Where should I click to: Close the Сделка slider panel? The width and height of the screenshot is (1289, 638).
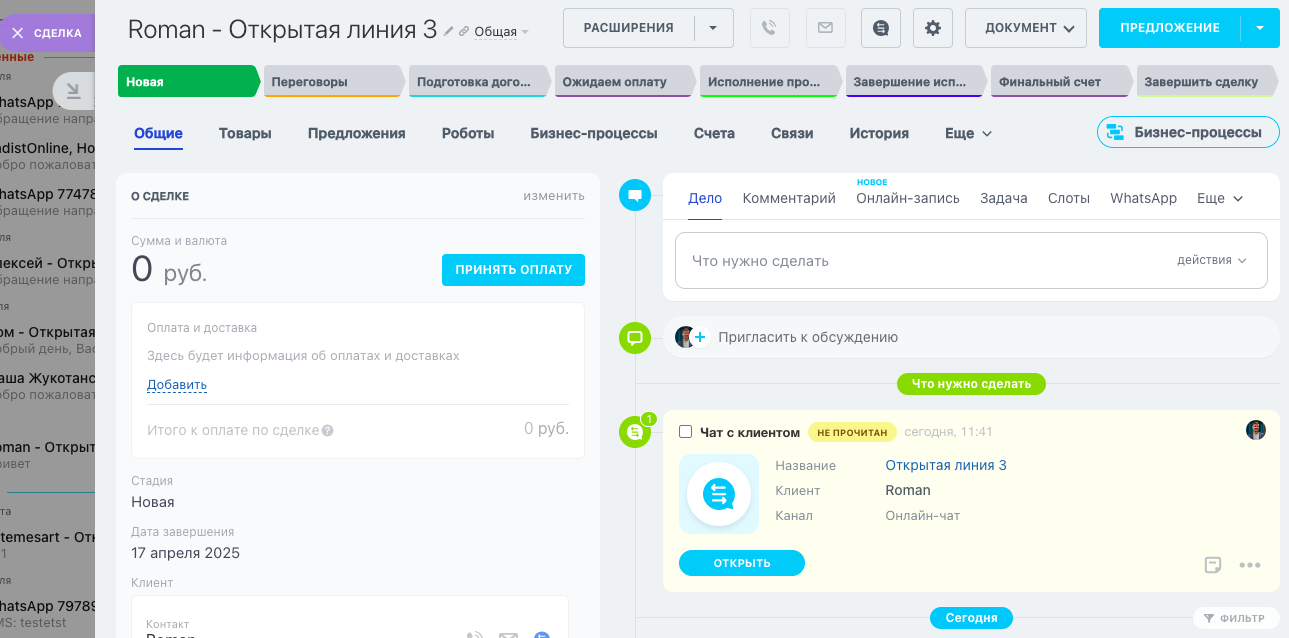[17, 33]
